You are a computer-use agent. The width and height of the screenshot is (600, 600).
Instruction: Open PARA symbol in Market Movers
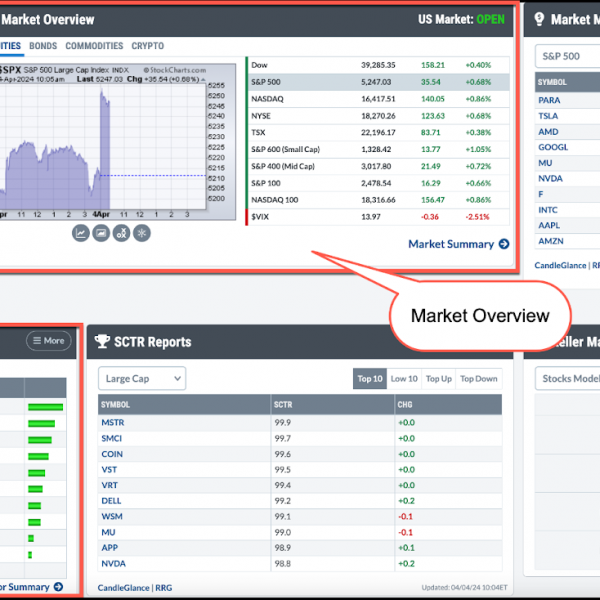(549, 100)
